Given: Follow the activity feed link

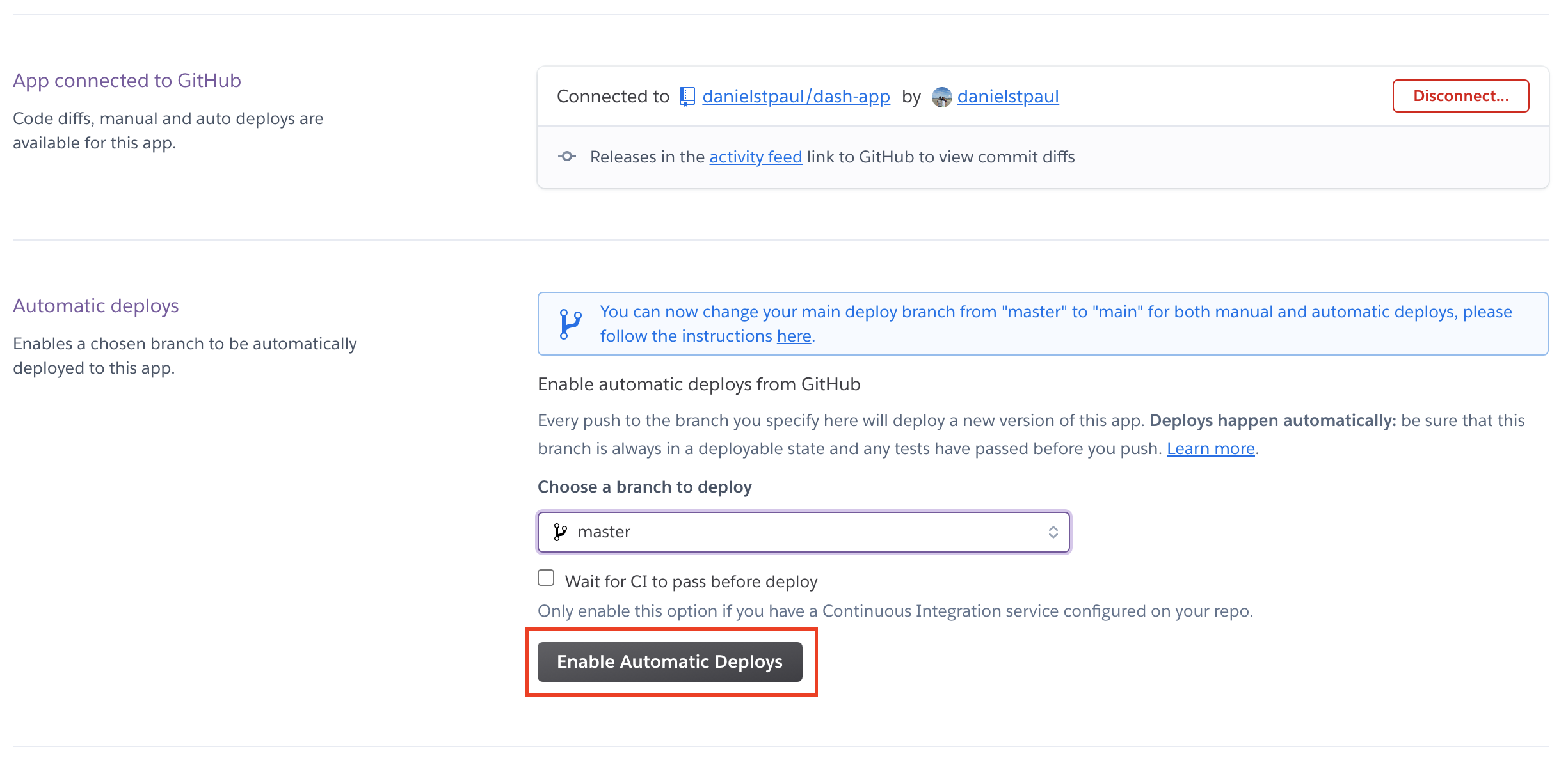Looking at the screenshot, I should (755, 157).
